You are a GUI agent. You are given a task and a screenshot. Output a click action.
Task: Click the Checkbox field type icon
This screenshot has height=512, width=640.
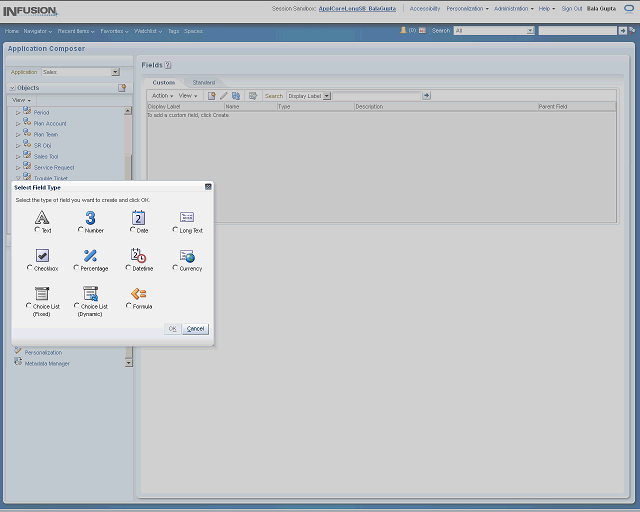(42, 256)
